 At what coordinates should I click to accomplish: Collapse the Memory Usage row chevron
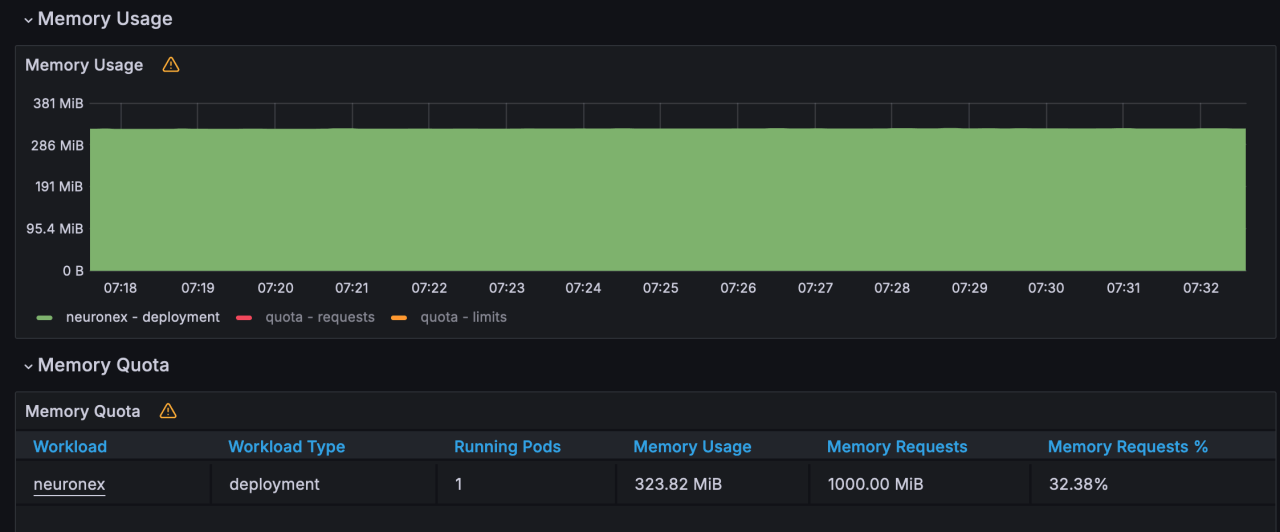pyautogui.click(x=28, y=20)
